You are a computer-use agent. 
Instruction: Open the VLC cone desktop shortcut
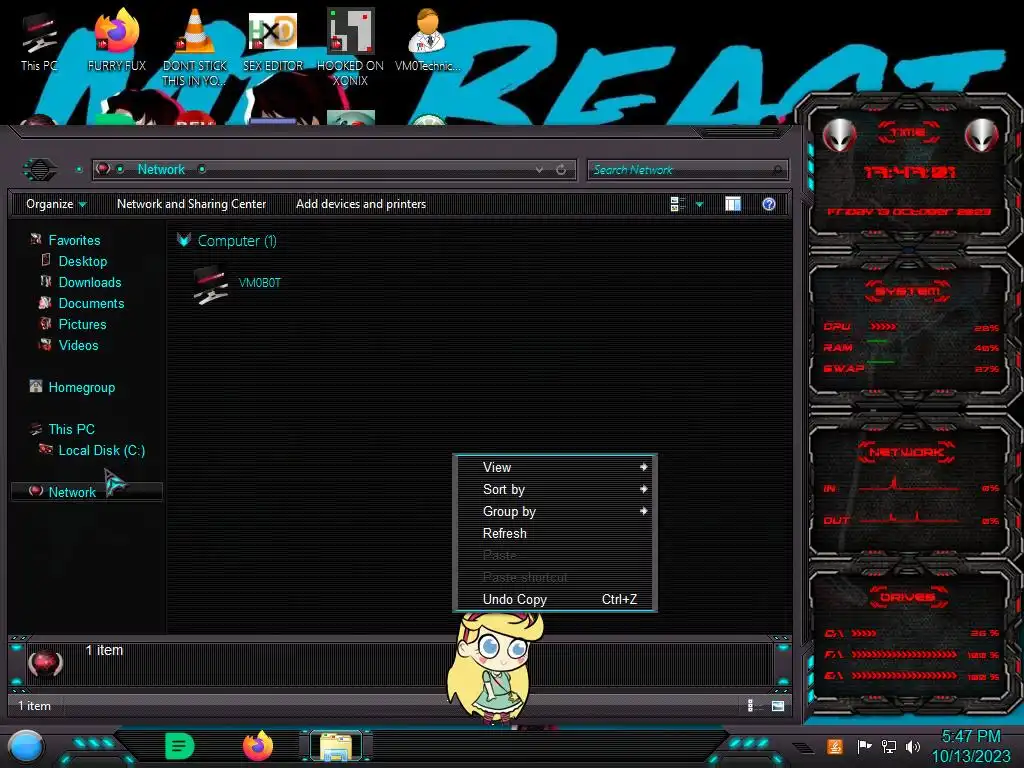coord(195,48)
